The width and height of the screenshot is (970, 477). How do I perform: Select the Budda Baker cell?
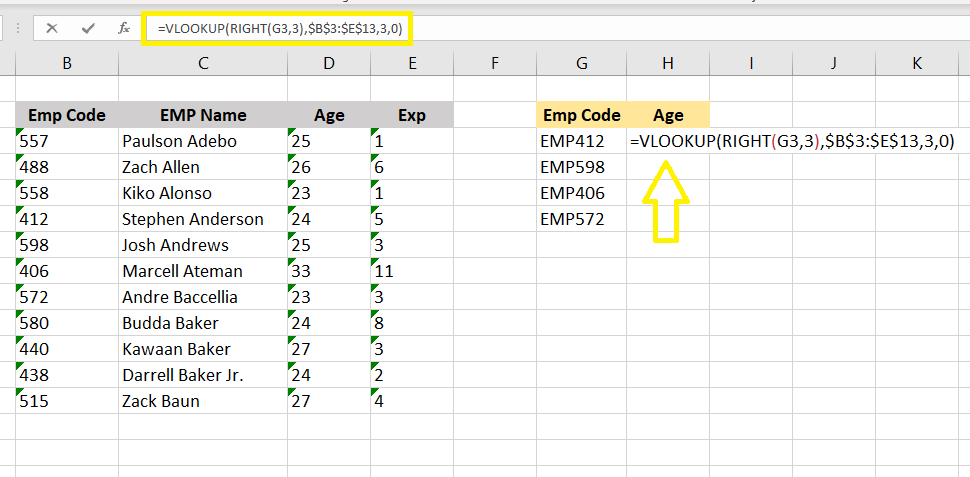203,323
